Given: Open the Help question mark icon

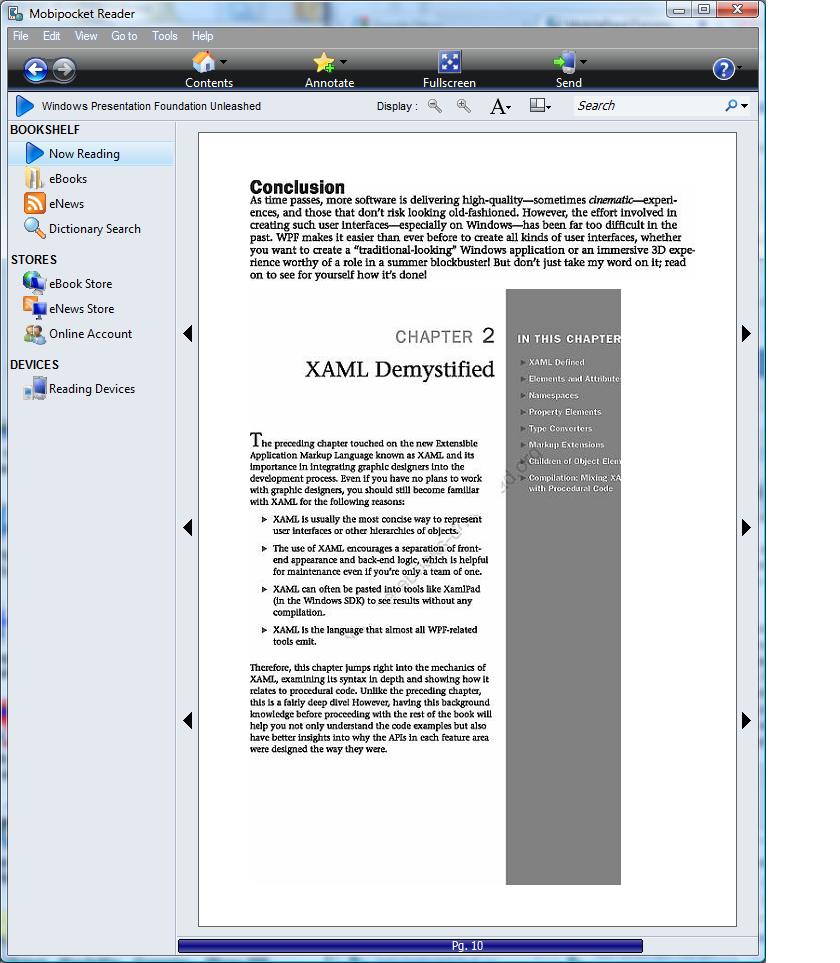Looking at the screenshot, I should point(724,69).
